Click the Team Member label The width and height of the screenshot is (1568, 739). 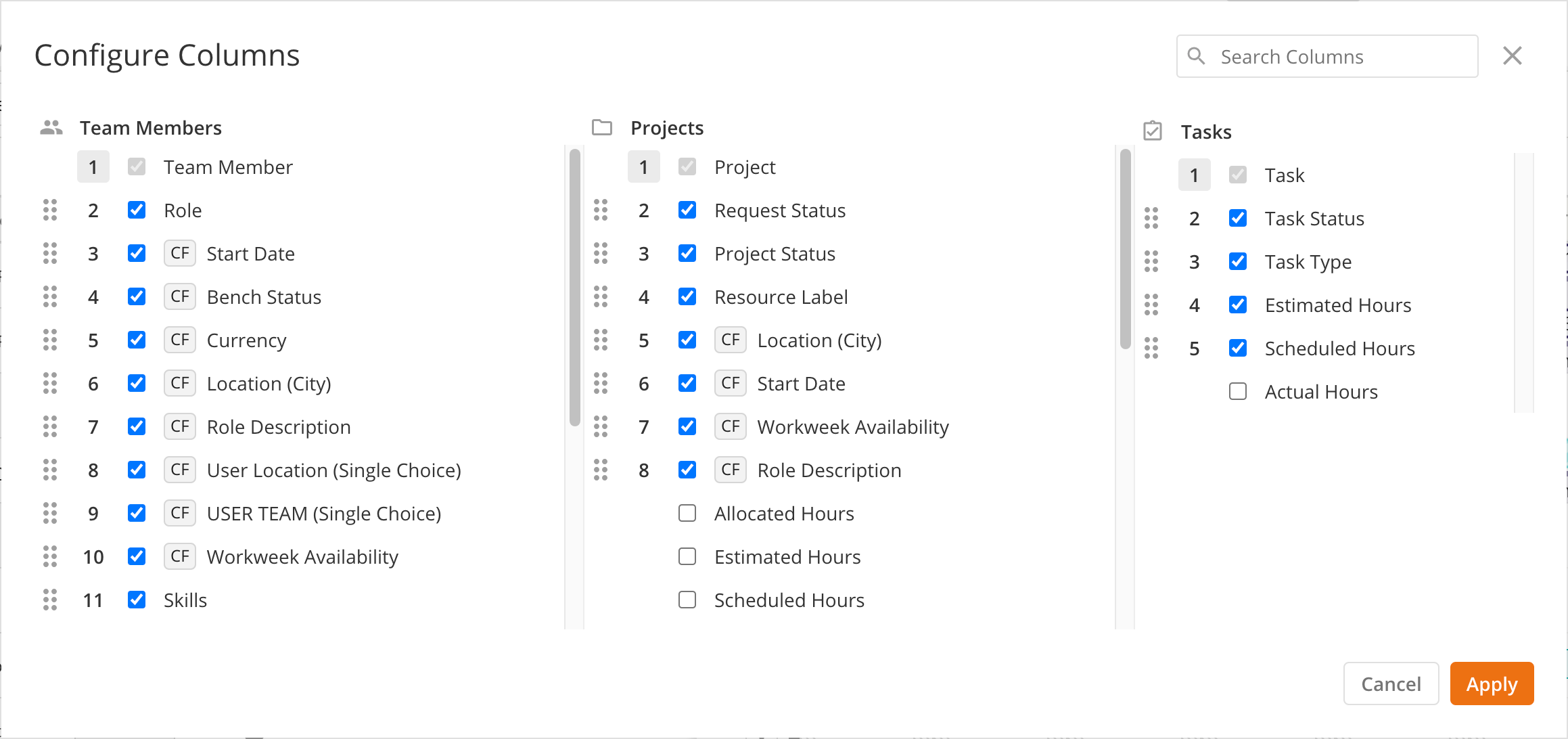228,167
